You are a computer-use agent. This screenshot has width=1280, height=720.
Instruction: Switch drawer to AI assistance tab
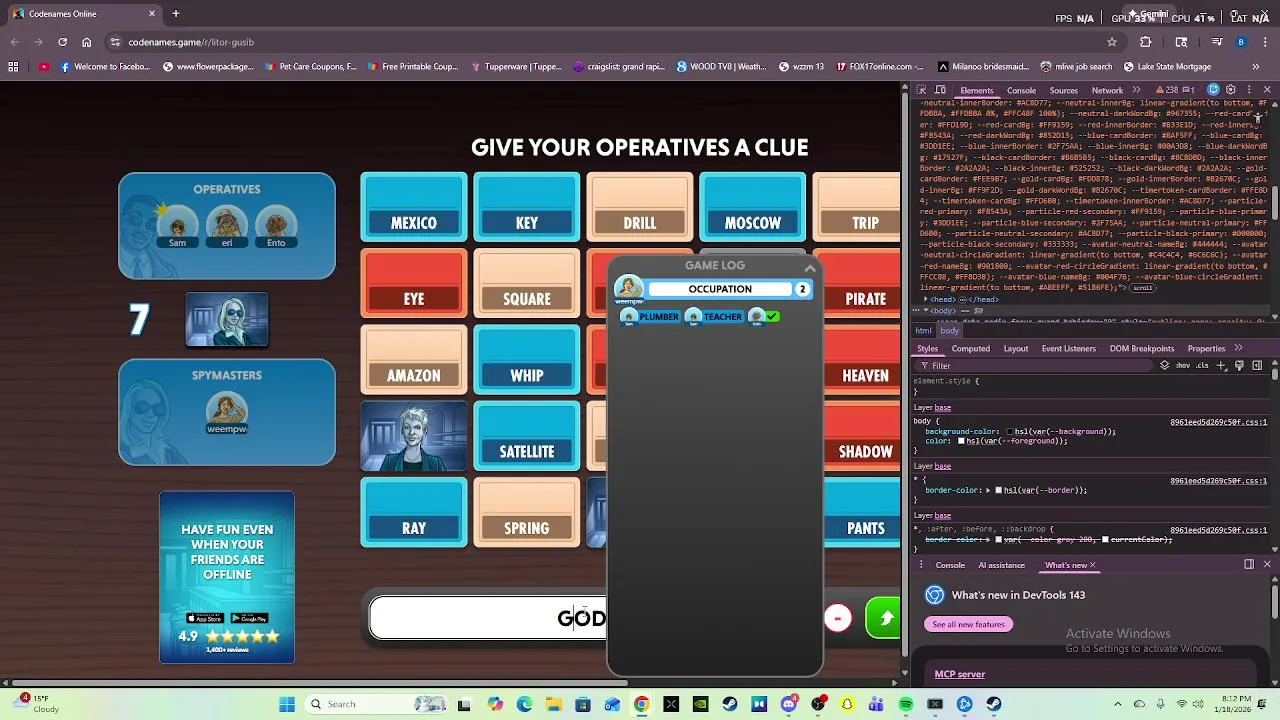pos(1001,565)
